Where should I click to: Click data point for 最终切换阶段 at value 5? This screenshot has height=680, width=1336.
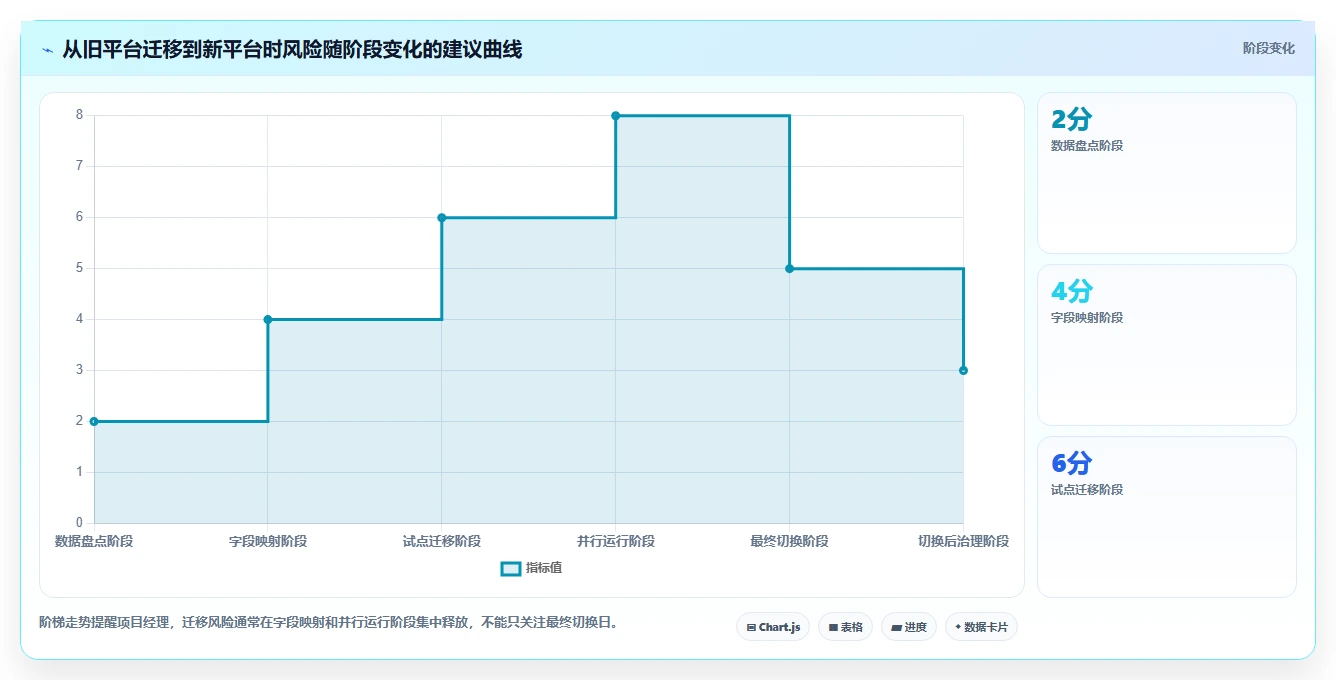tap(789, 268)
